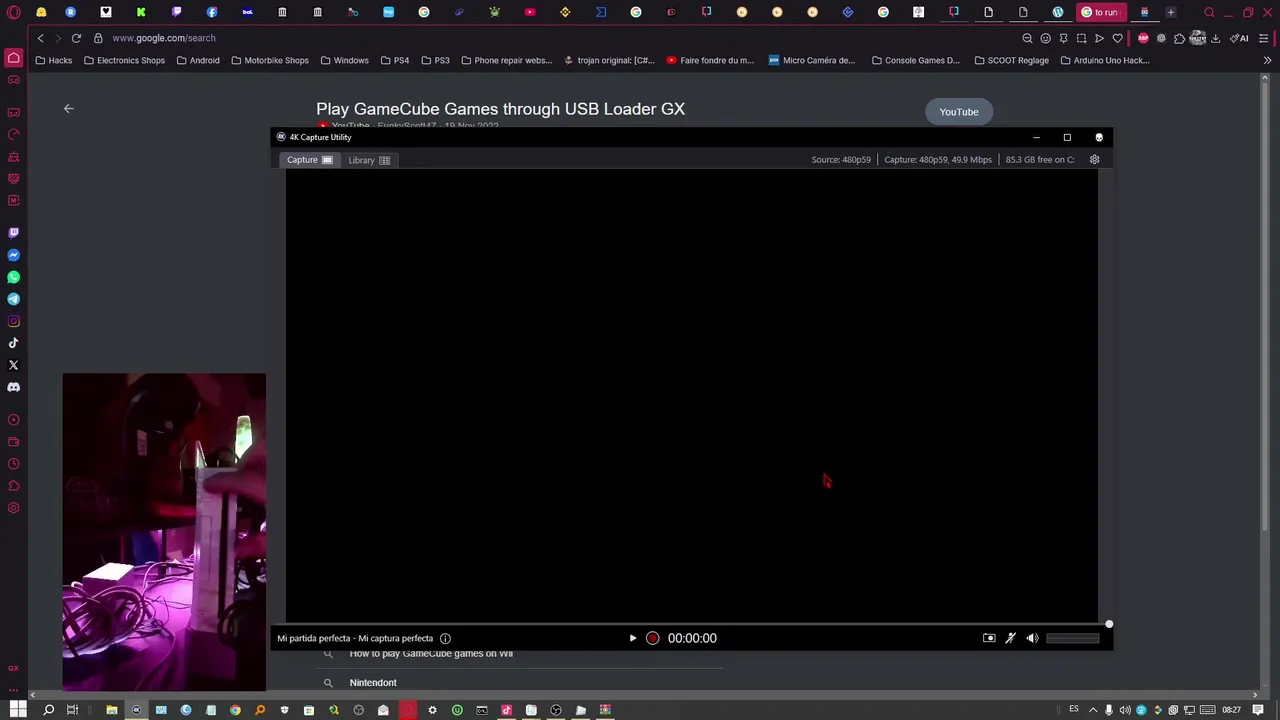Adjust the capture volume slider
1280x720 pixels.
[1072, 638]
